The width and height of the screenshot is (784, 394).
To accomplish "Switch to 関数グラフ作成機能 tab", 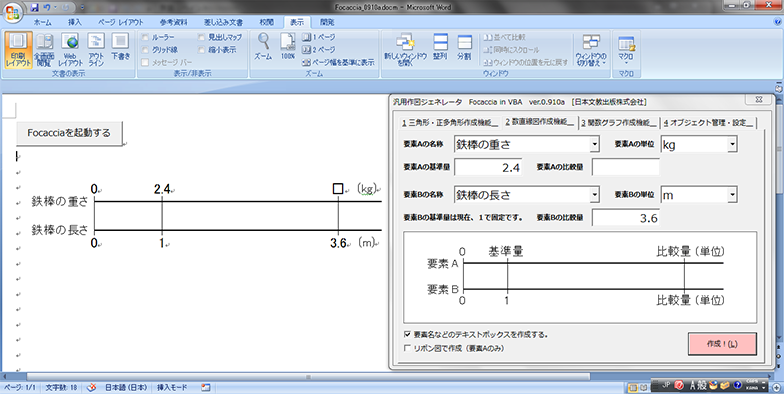I will (x=618, y=122).
